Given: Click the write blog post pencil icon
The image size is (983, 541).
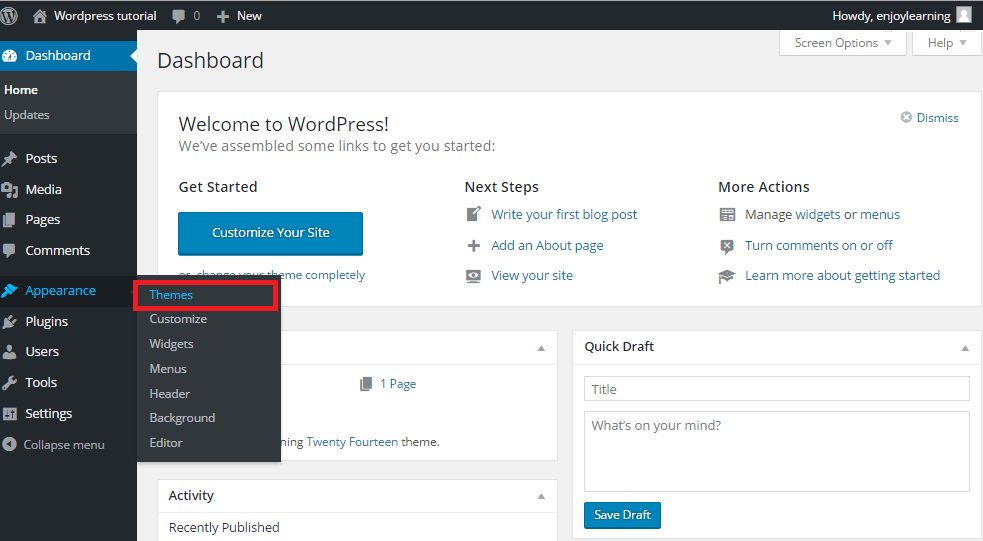Looking at the screenshot, I should pos(474,214).
